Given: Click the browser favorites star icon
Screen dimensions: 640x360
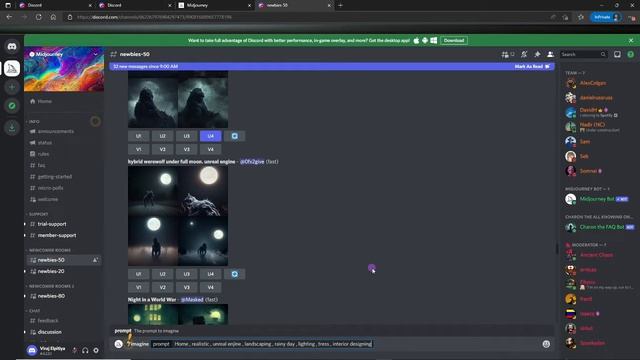Looking at the screenshot, I should pyautogui.click(x=581, y=17).
